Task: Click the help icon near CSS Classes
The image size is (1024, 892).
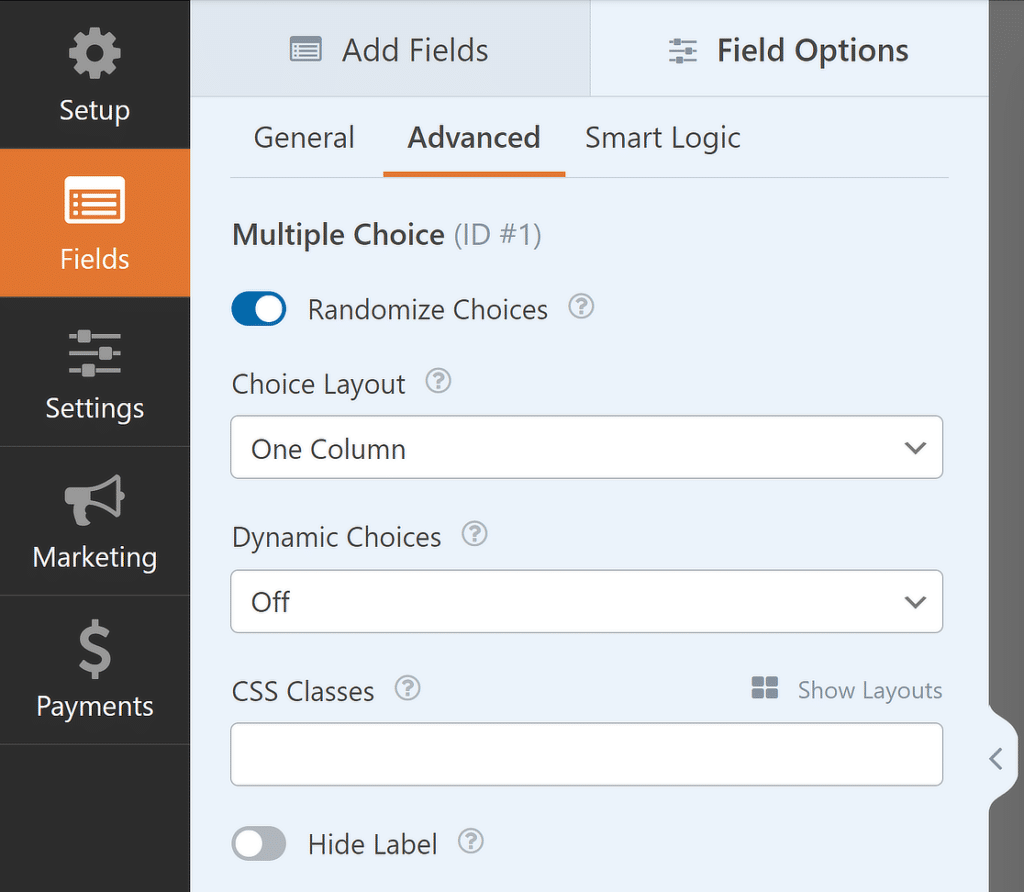Action: click(x=407, y=688)
